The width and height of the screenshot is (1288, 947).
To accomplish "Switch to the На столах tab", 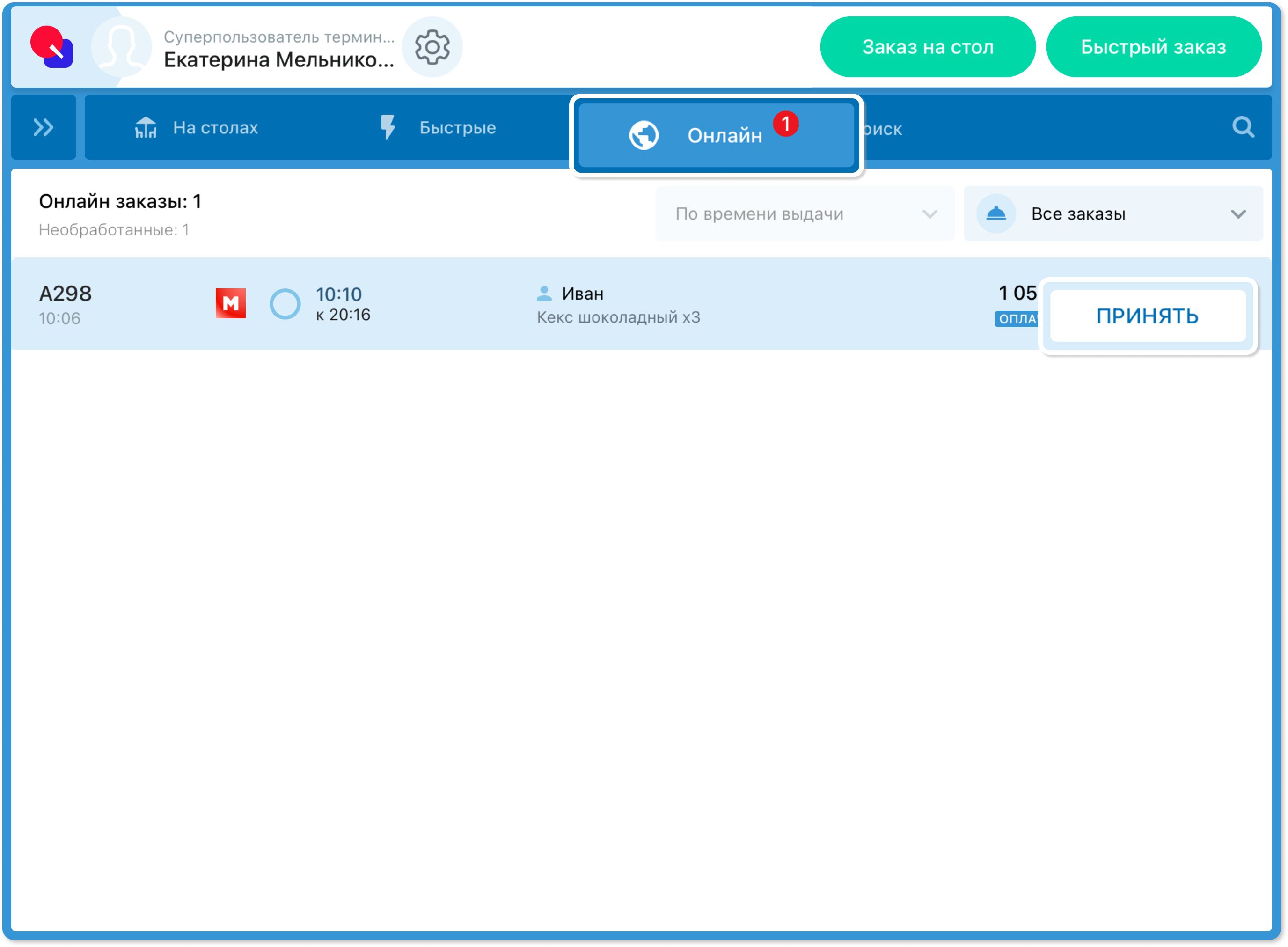I will [197, 127].
